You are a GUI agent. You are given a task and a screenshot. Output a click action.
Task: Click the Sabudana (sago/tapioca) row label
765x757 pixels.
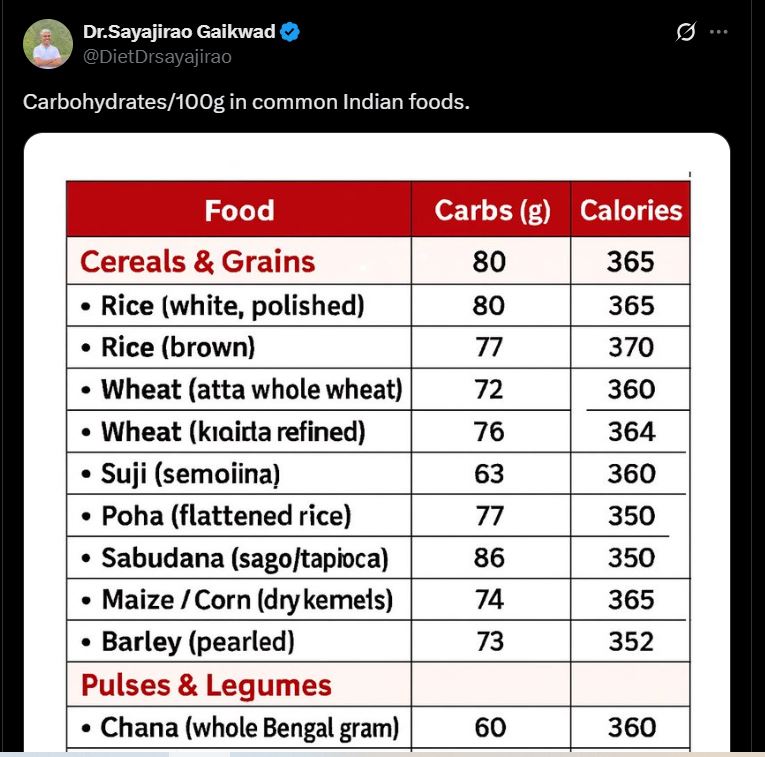pyautogui.click(x=244, y=557)
